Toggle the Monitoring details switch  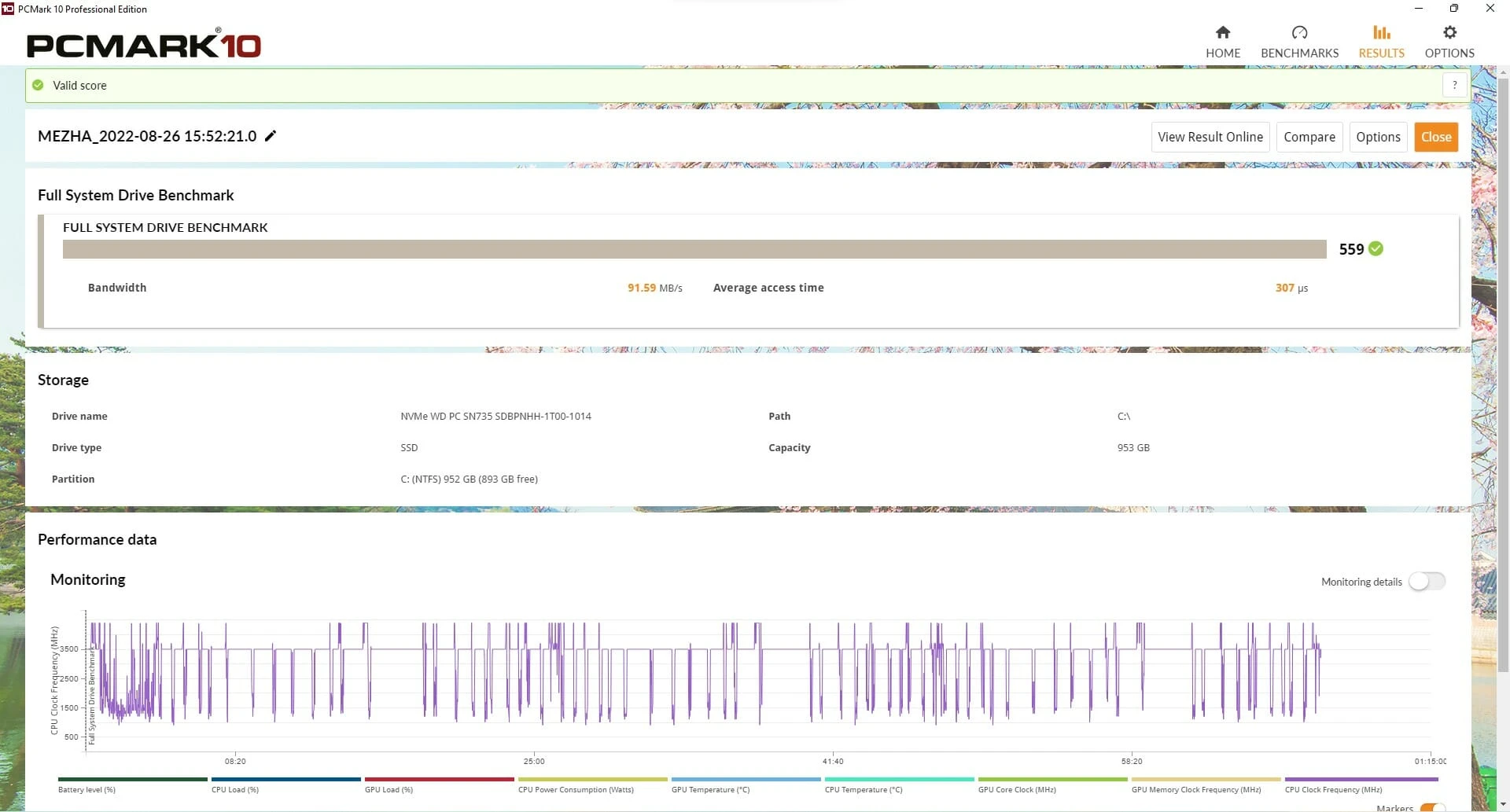pos(1426,582)
